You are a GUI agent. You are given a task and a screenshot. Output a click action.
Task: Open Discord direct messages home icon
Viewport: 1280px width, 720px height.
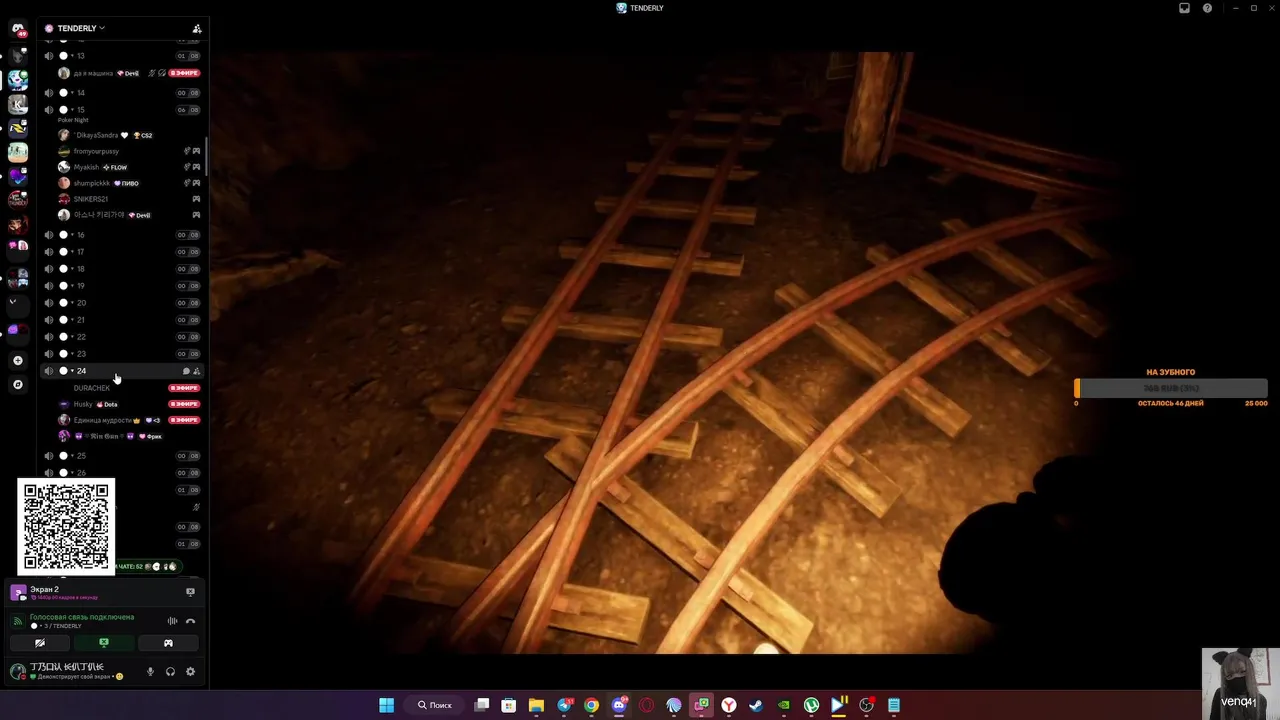click(17, 29)
